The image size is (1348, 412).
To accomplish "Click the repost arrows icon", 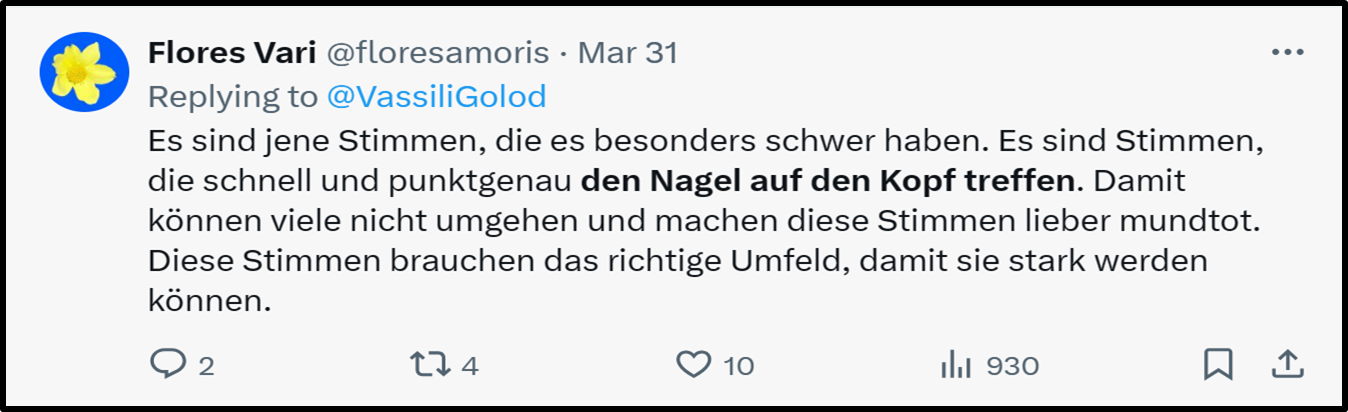I will click(428, 365).
